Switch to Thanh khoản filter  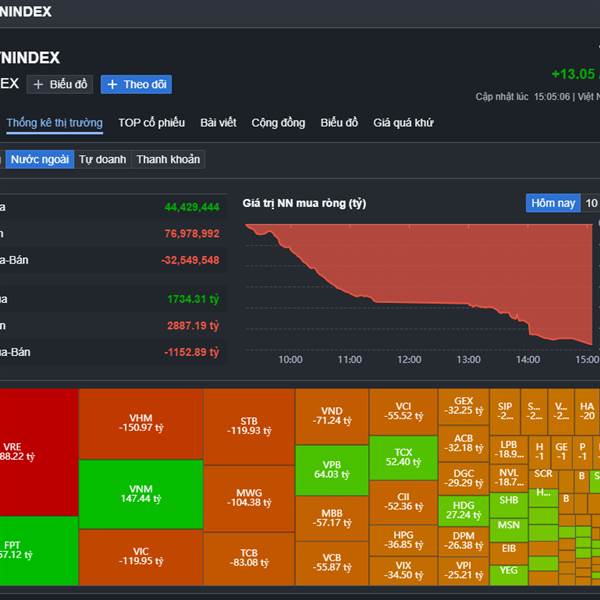[x=168, y=159]
